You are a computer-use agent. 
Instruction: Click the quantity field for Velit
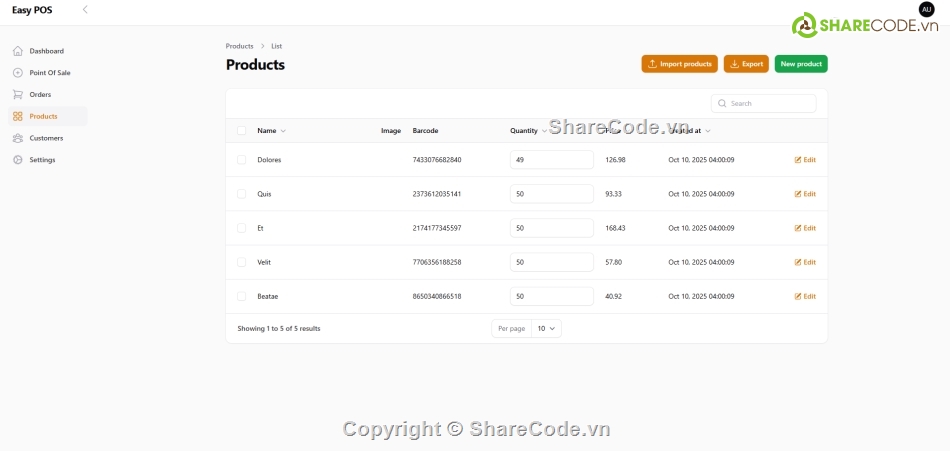[x=551, y=262]
